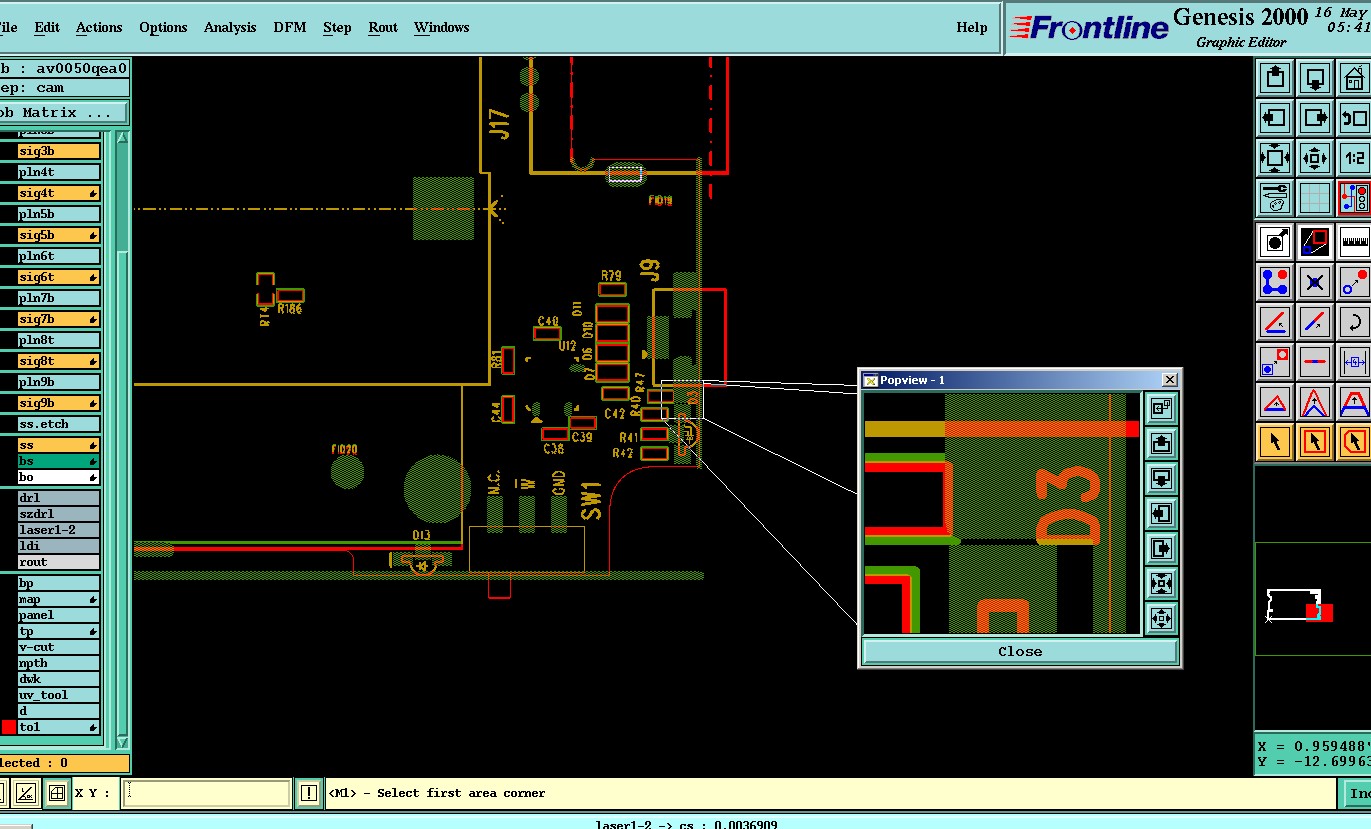The width and height of the screenshot is (1371, 829).
Task: Toggle the sig6t layer display
Action: click(x=59, y=277)
